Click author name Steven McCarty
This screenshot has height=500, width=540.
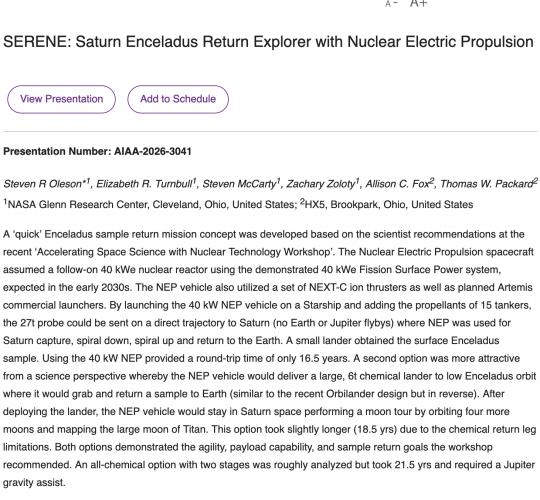[241, 184]
